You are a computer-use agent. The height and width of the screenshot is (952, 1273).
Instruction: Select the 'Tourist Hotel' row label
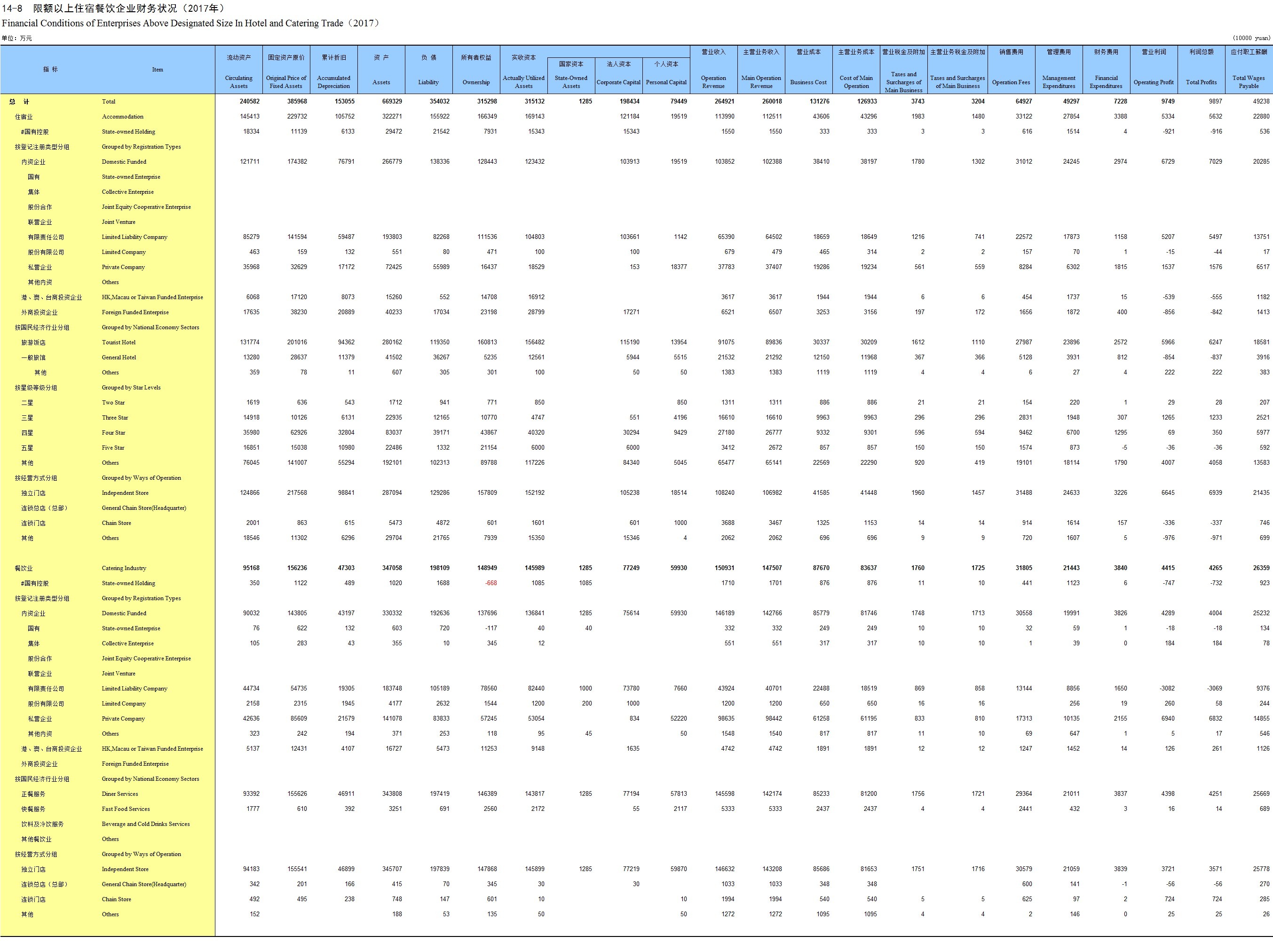[x=119, y=342]
